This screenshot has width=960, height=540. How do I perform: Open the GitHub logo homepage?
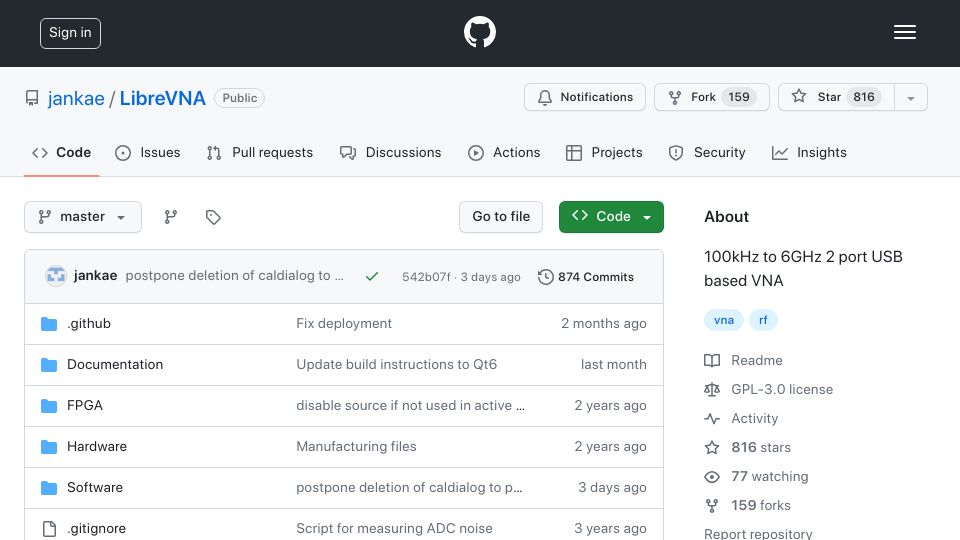pos(479,32)
